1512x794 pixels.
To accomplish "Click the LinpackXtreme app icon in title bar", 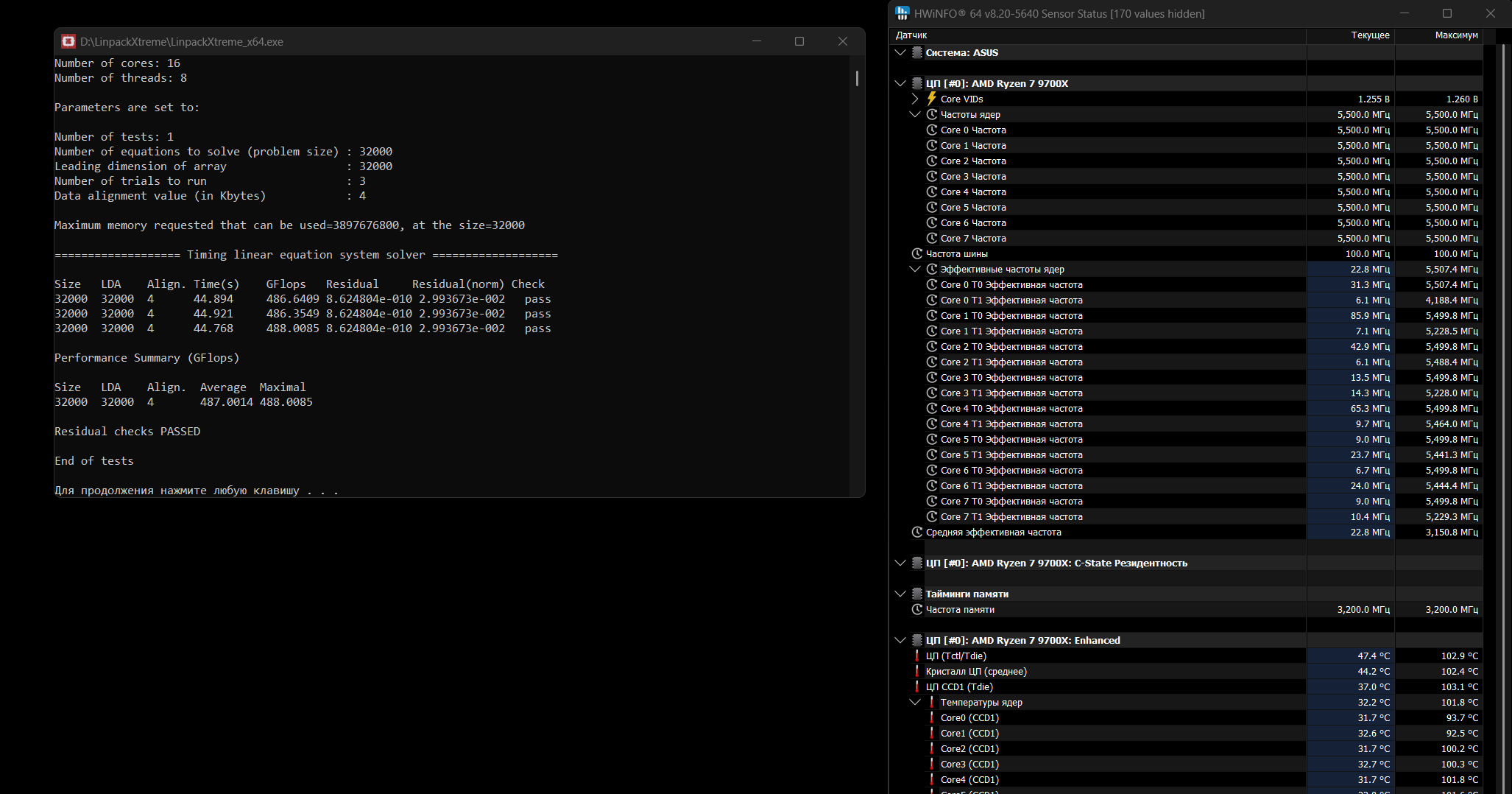I will tap(68, 41).
